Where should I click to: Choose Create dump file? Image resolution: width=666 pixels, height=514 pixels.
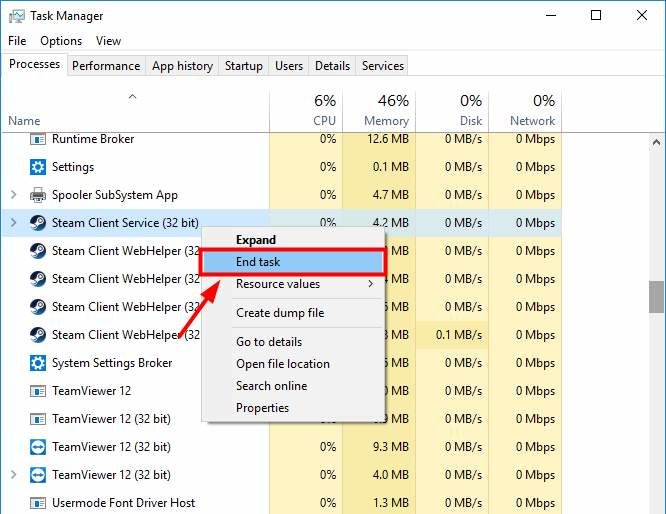coord(293,313)
